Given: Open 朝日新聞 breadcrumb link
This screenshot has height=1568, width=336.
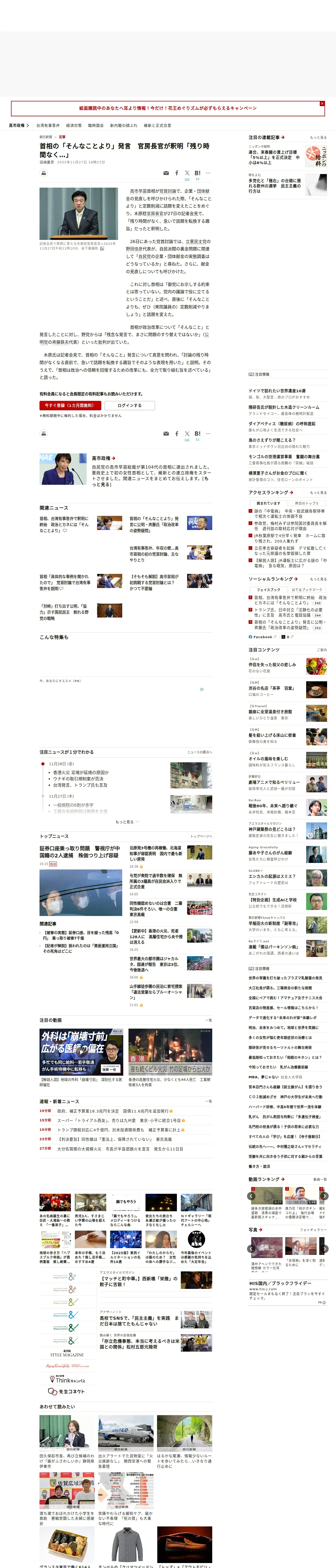Looking at the screenshot, I should click(x=46, y=137).
